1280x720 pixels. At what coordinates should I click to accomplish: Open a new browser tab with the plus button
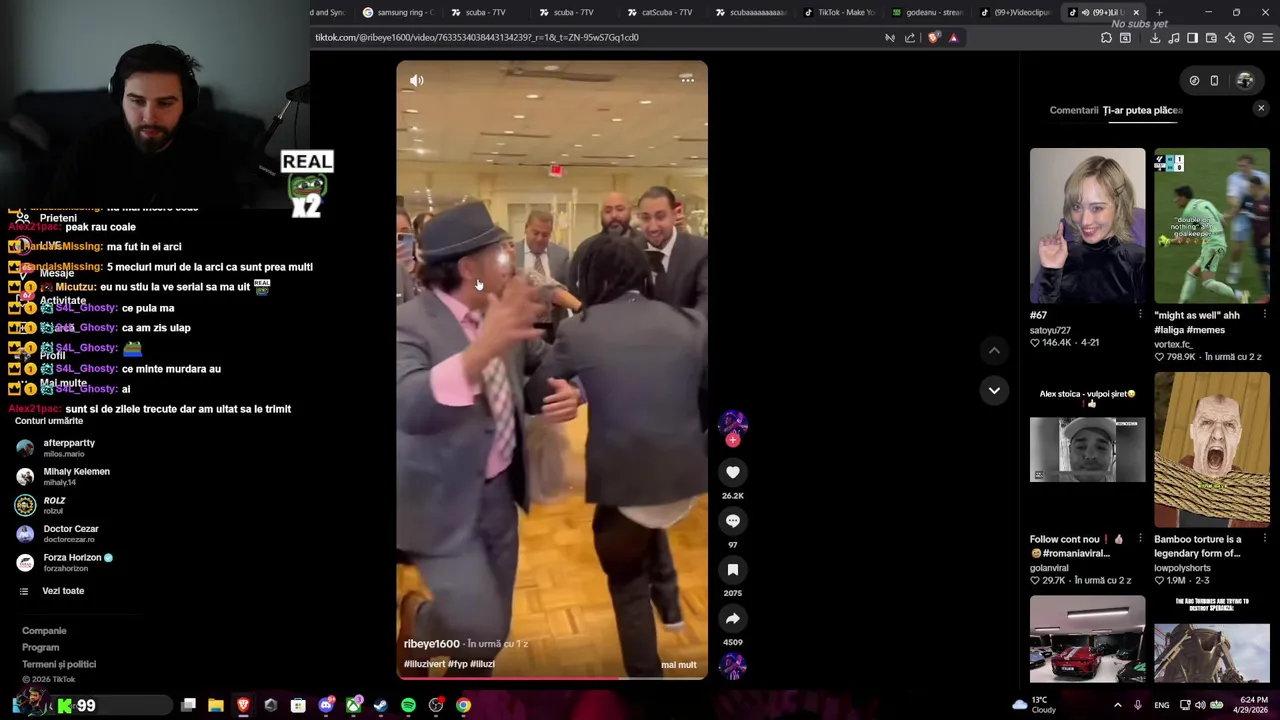[x=1159, y=12]
